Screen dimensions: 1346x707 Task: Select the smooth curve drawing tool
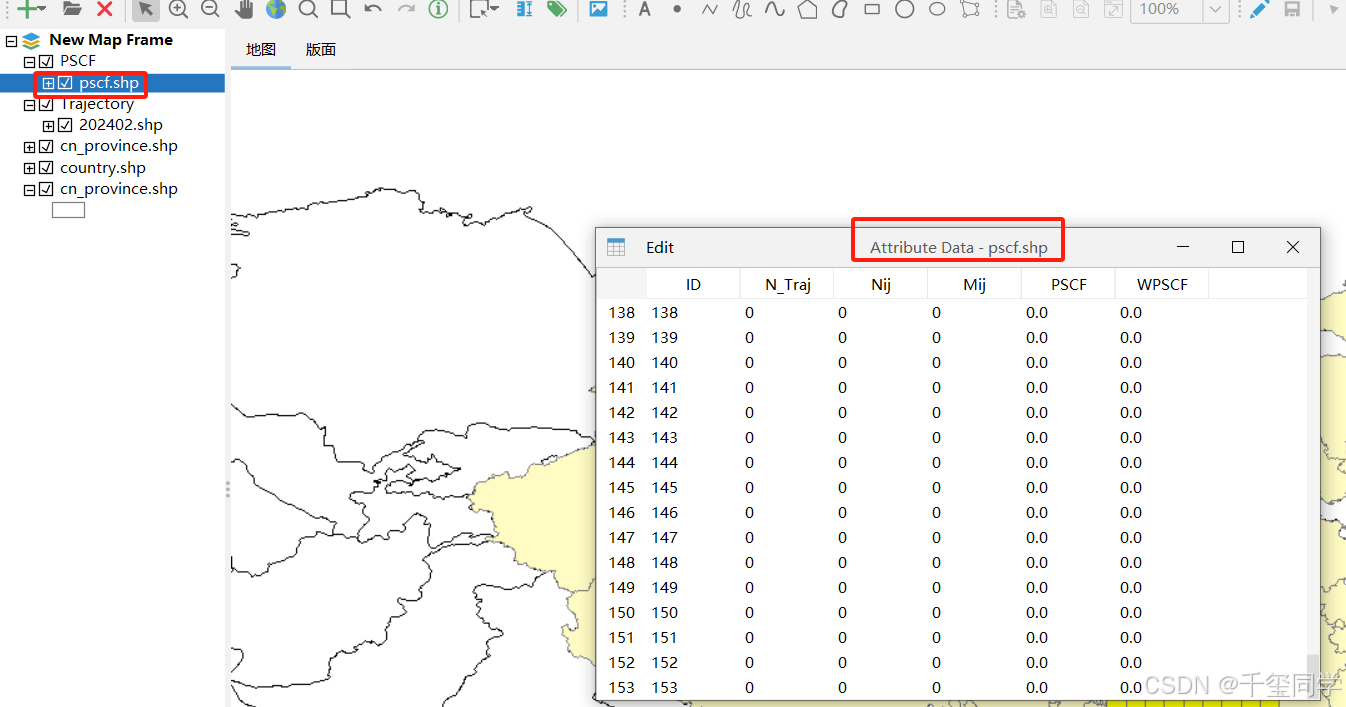click(x=774, y=9)
